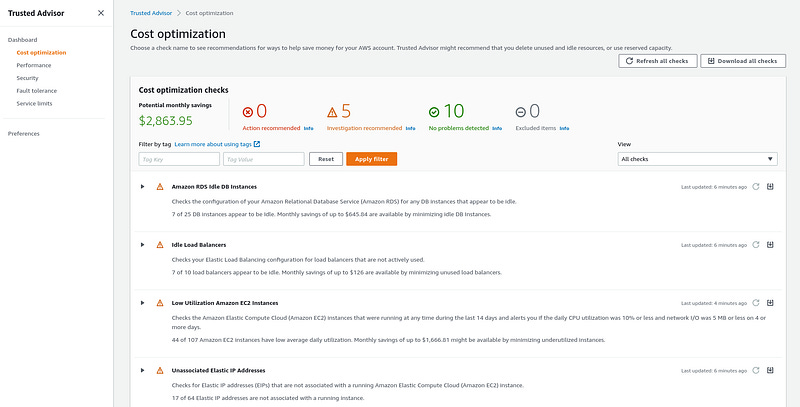Focus the Tag Key input field
This screenshot has height=407, width=800.
point(179,159)
